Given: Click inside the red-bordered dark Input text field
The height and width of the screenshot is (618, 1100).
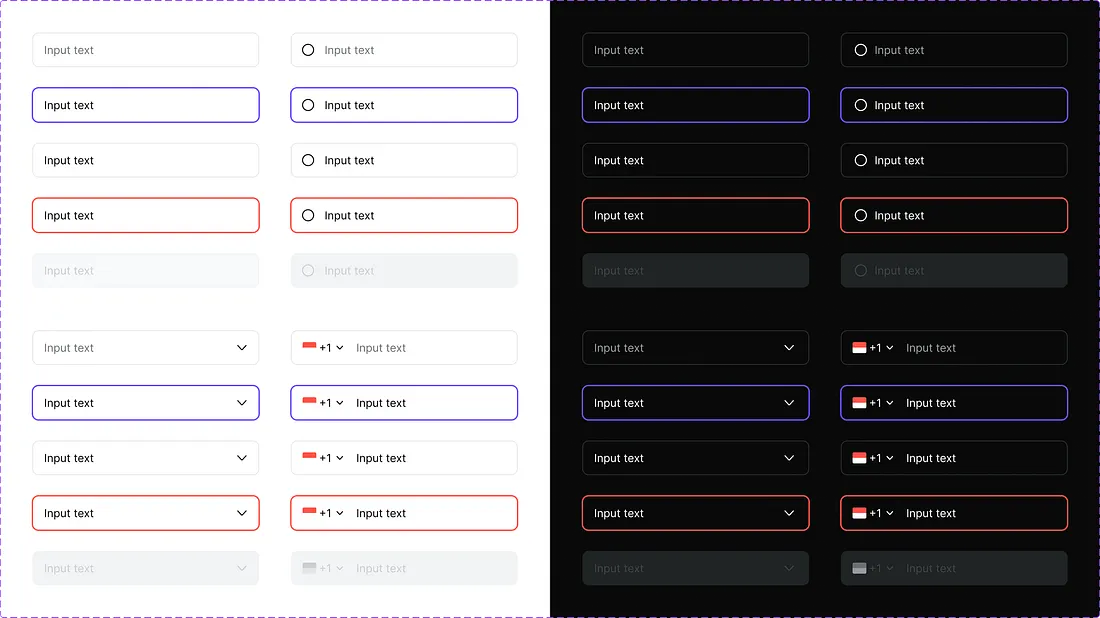Looking at the screenshot, I should [695, 215].
